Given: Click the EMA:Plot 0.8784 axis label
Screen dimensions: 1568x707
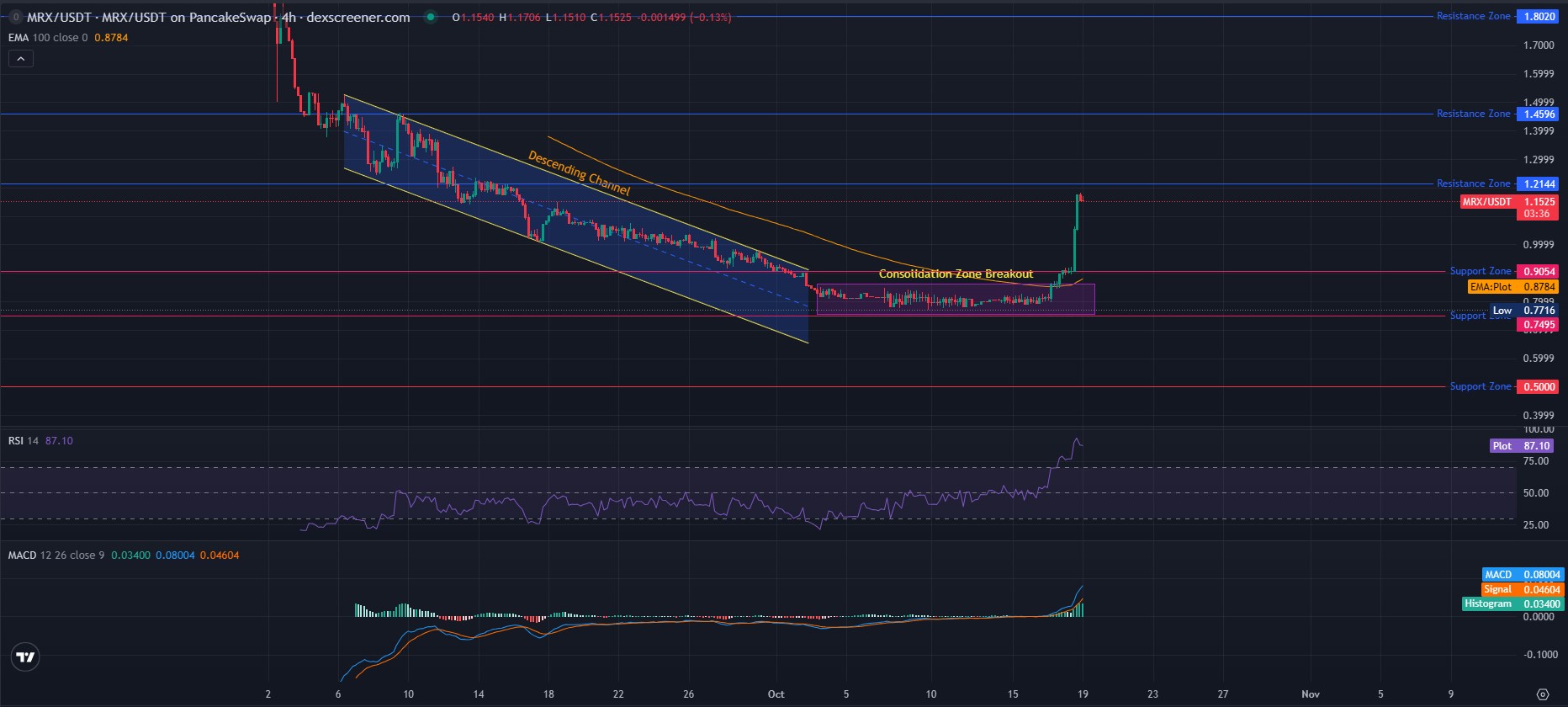Looking at the screenshot, I should pyautogui.click(x=1514, y=287).
